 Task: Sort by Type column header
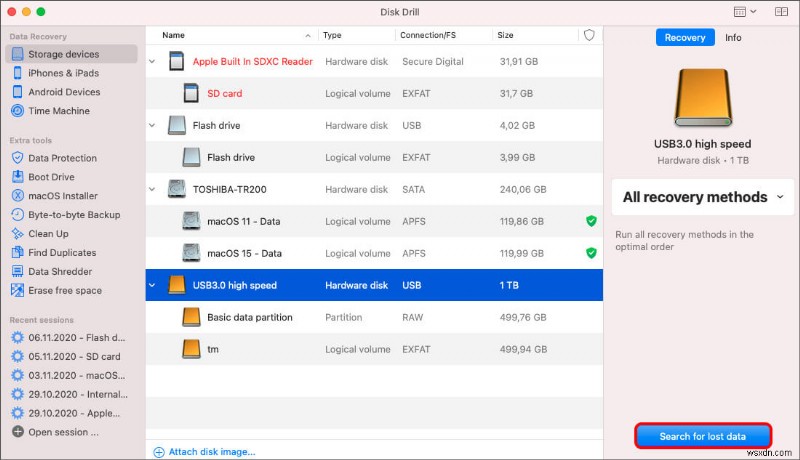click(332, 35)
